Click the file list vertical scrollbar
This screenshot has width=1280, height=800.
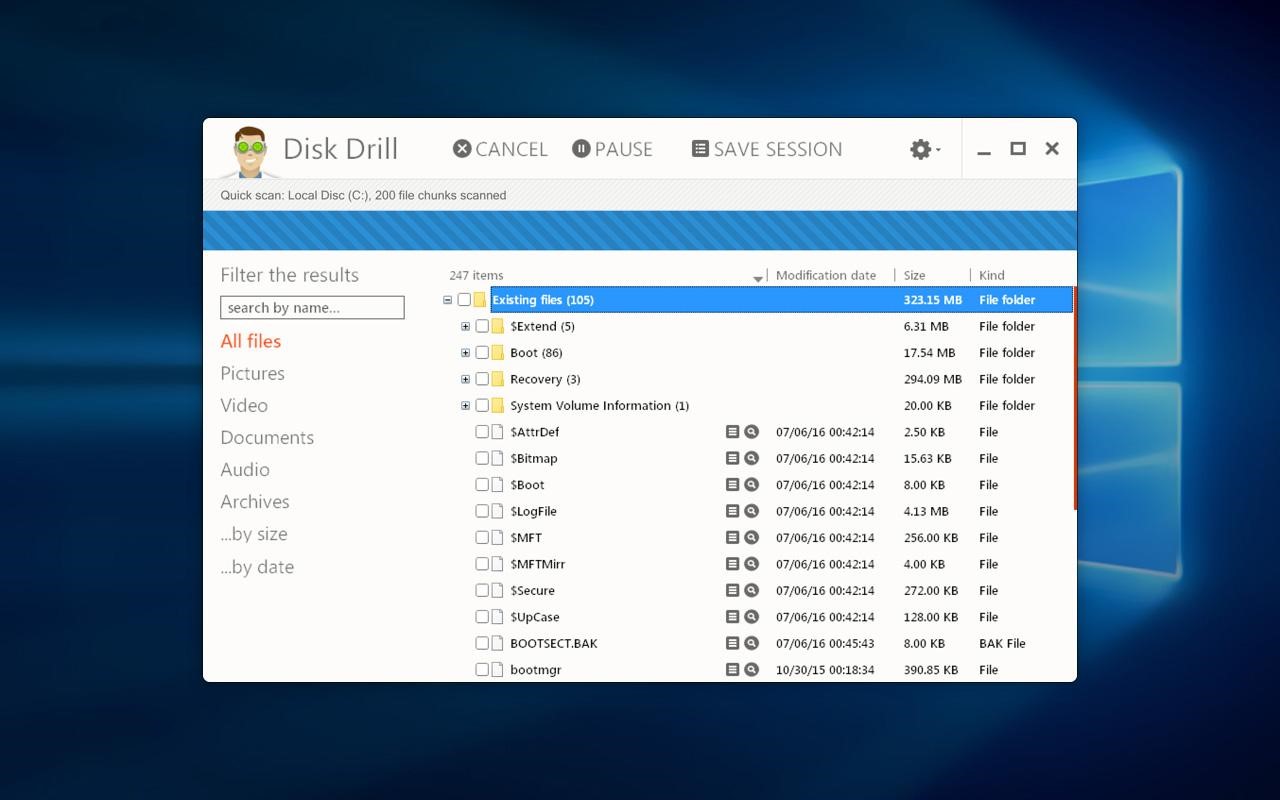tap(1075, 400)
